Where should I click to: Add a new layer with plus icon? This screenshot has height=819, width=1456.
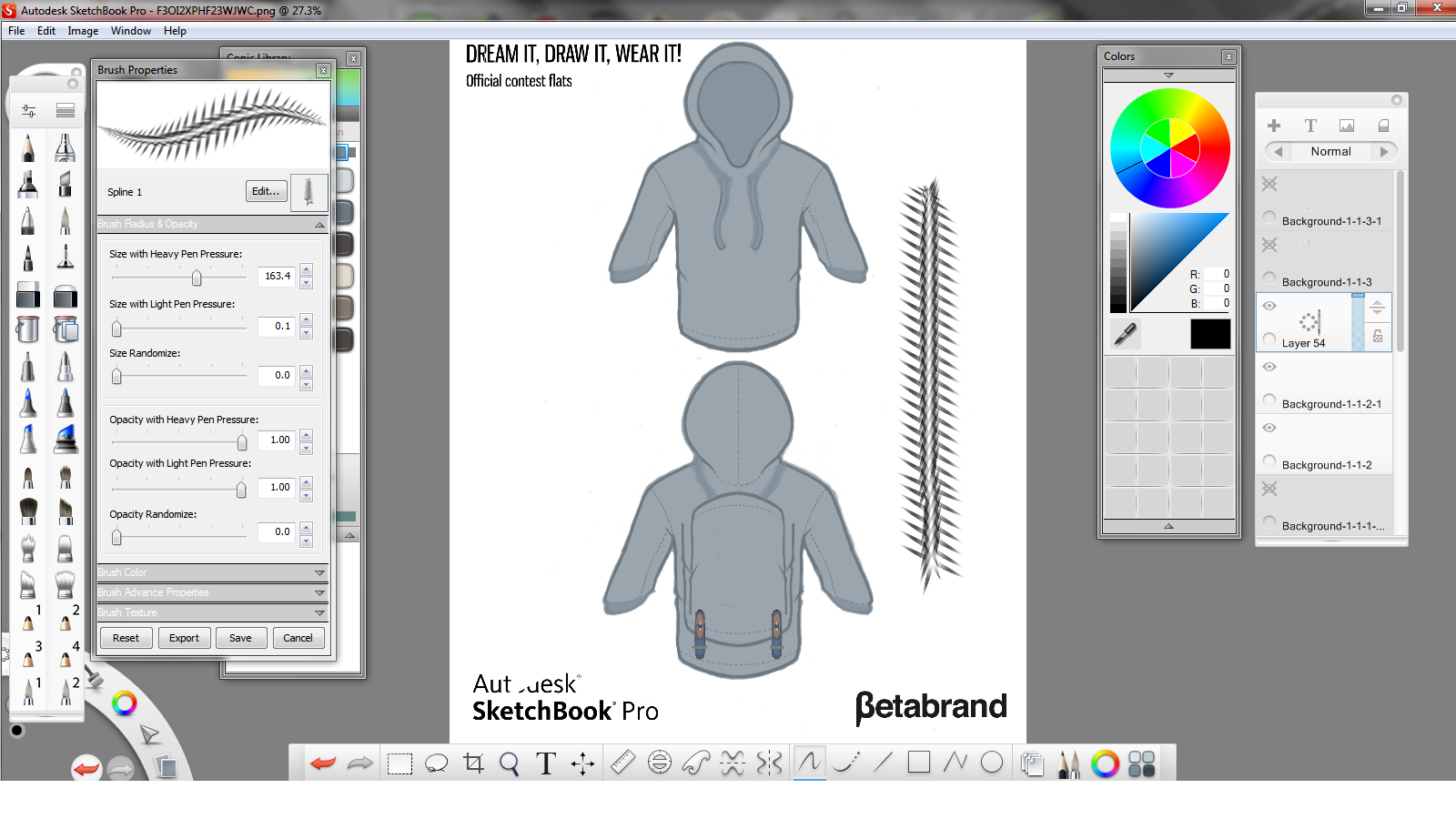click(1274, 126)
